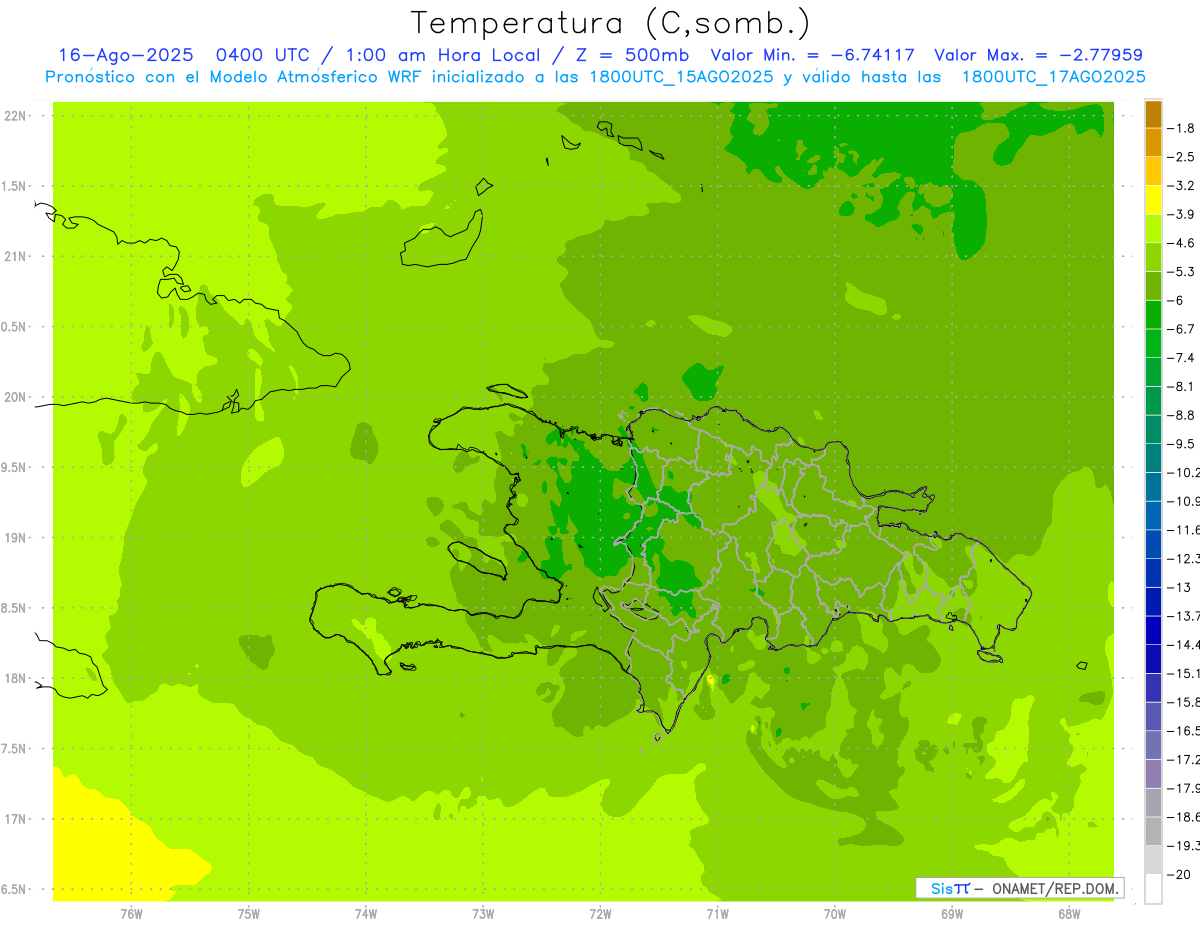Choose the legend swatch between -4.6 and -5.3
The width and height of the screenshot is (1200, 927).
click(1153, 257)
